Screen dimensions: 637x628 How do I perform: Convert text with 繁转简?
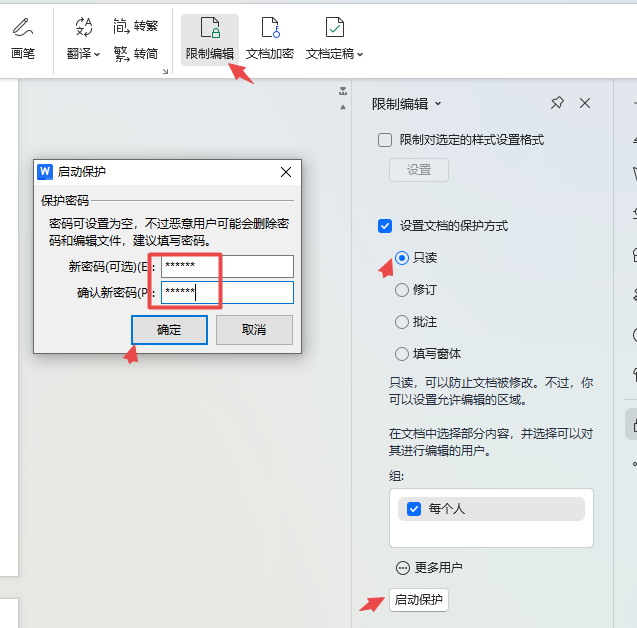coord(135,54)
